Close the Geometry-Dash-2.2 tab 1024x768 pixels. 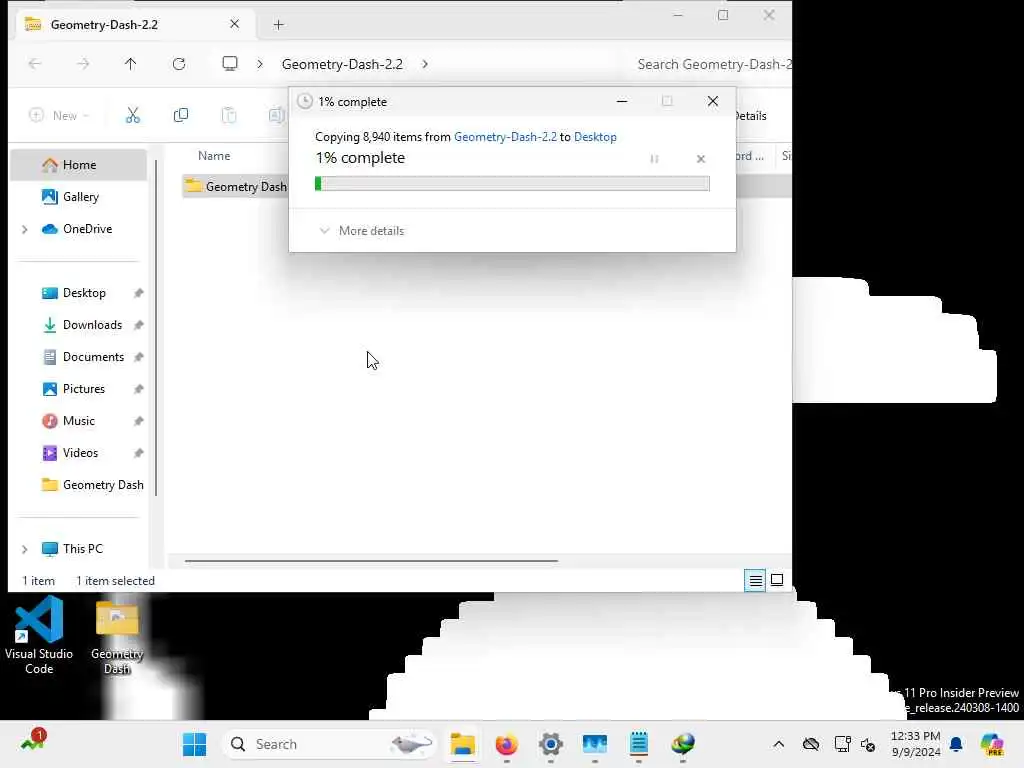point(234,24)
